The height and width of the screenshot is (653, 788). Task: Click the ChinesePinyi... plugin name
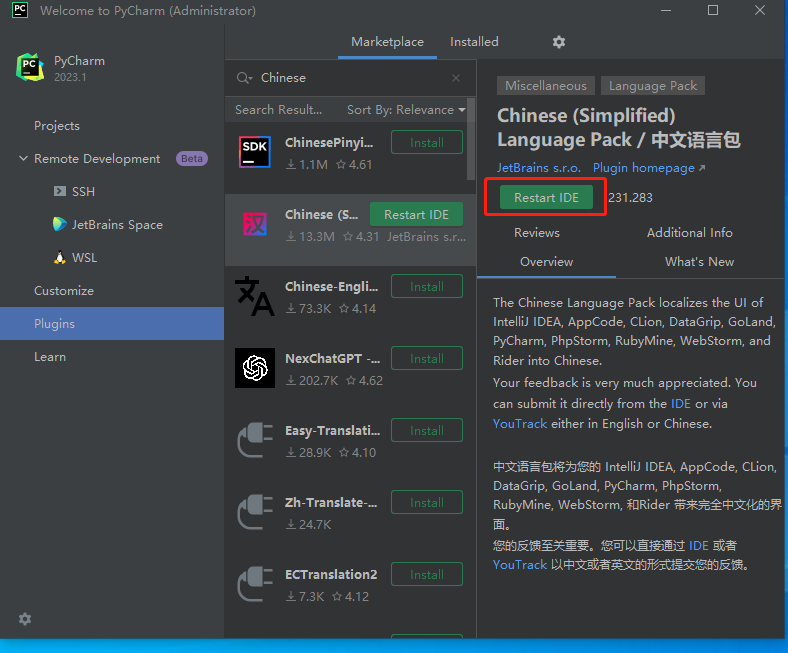[x=329, y=143]
